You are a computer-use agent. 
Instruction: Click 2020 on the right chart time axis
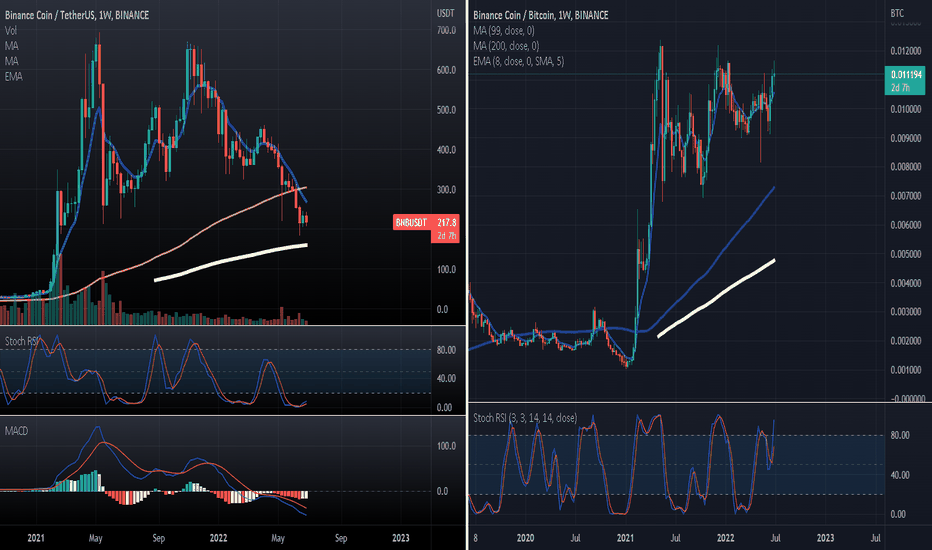pyautogui.click(x=525, y=538)
